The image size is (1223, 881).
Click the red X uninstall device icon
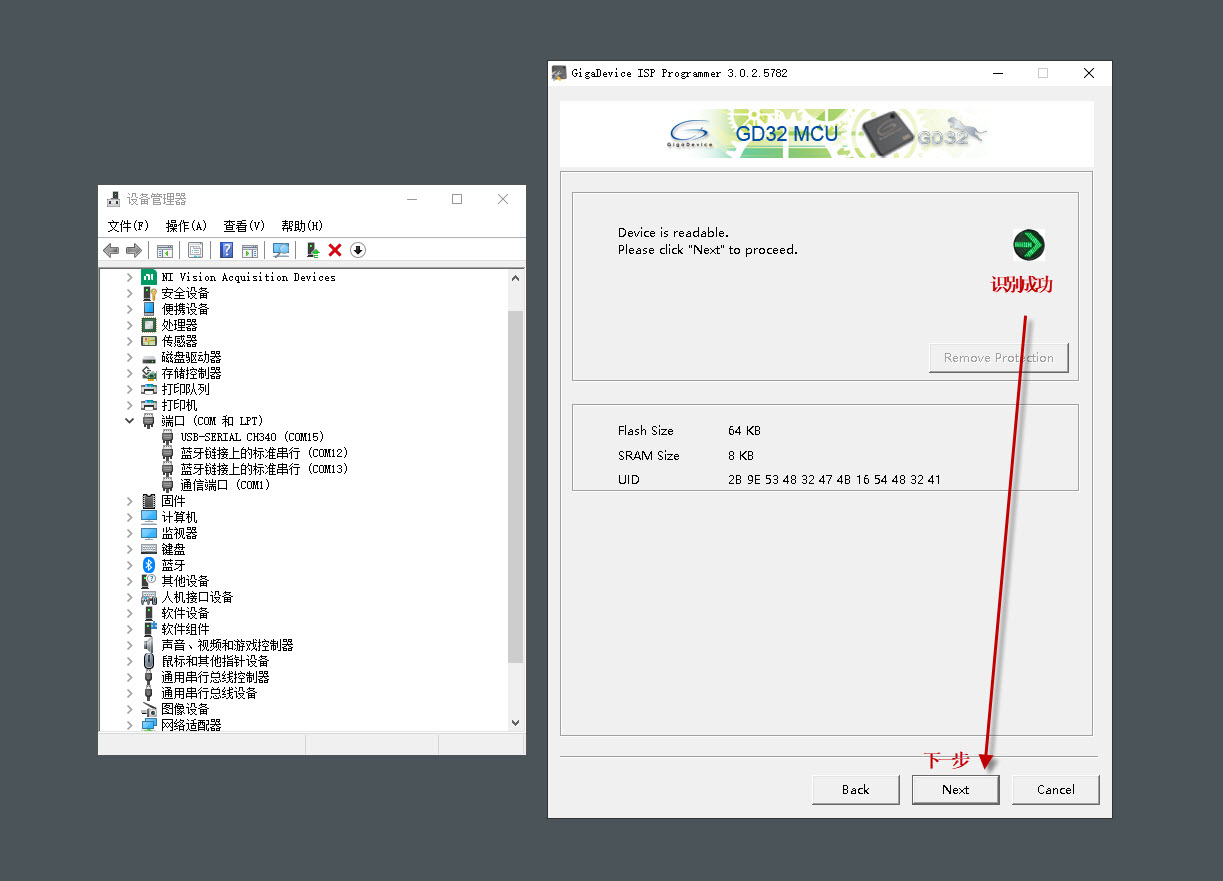pyautogui.click(x=335, y=250)
